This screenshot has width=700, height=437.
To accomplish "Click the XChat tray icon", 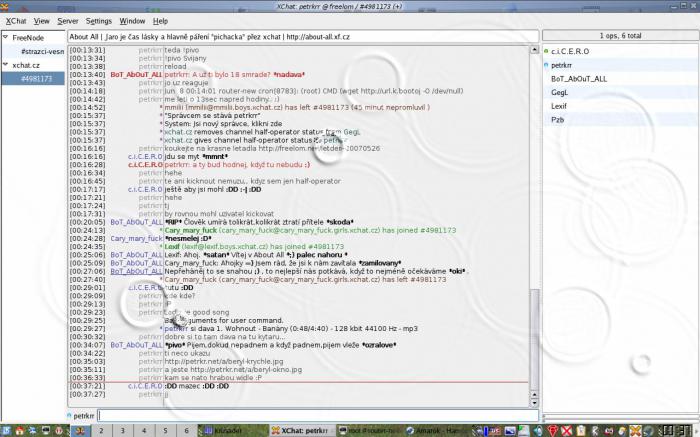I will coord(635,431).
